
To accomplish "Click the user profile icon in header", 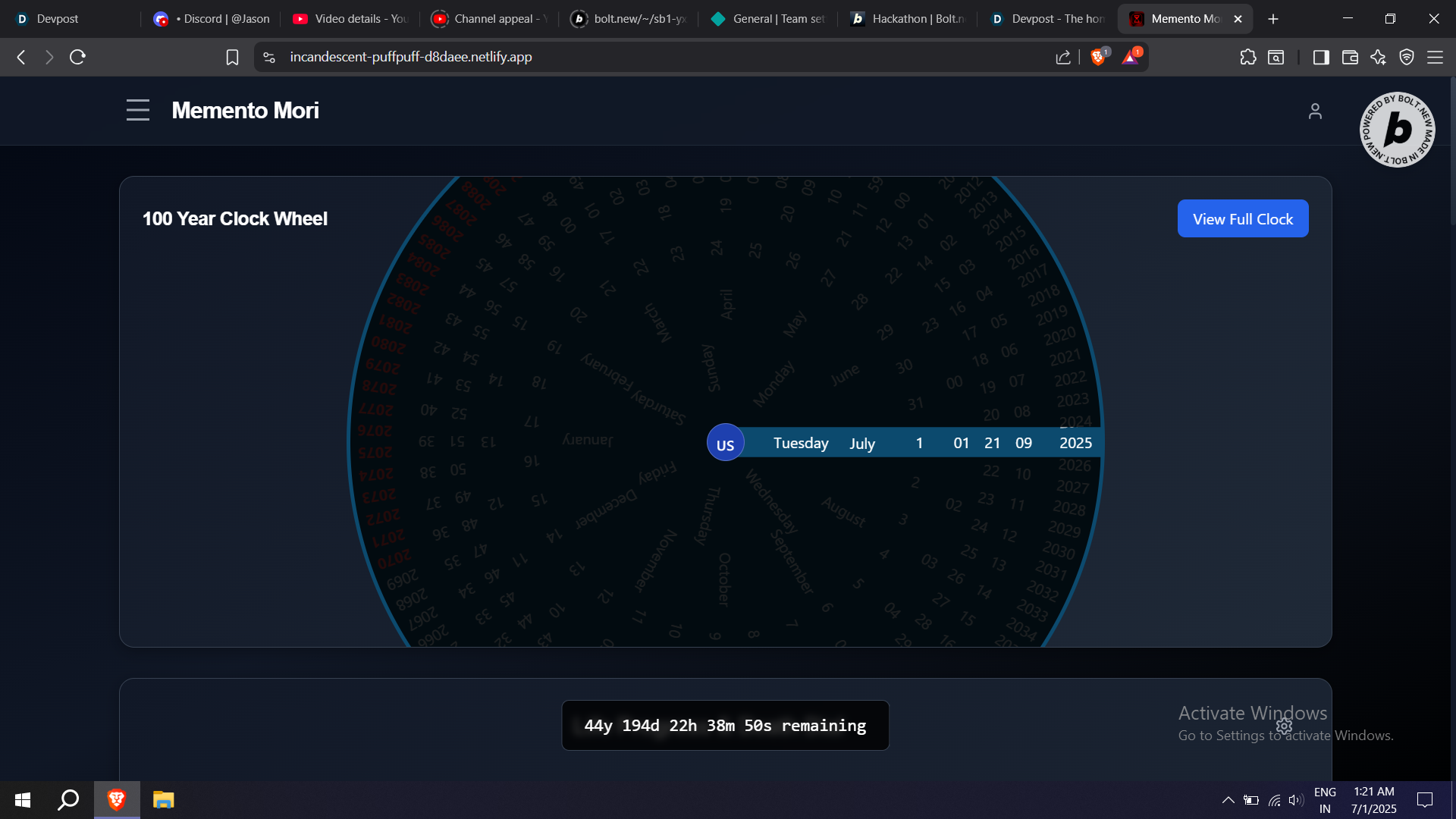I will click(1315, 111).
